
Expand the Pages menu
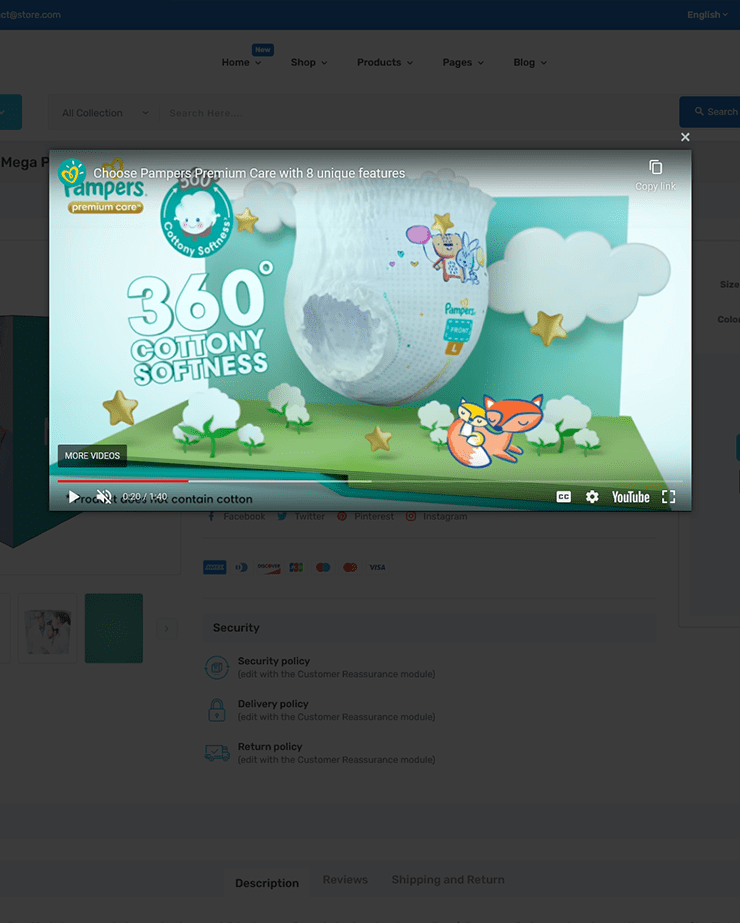point(463,62)
